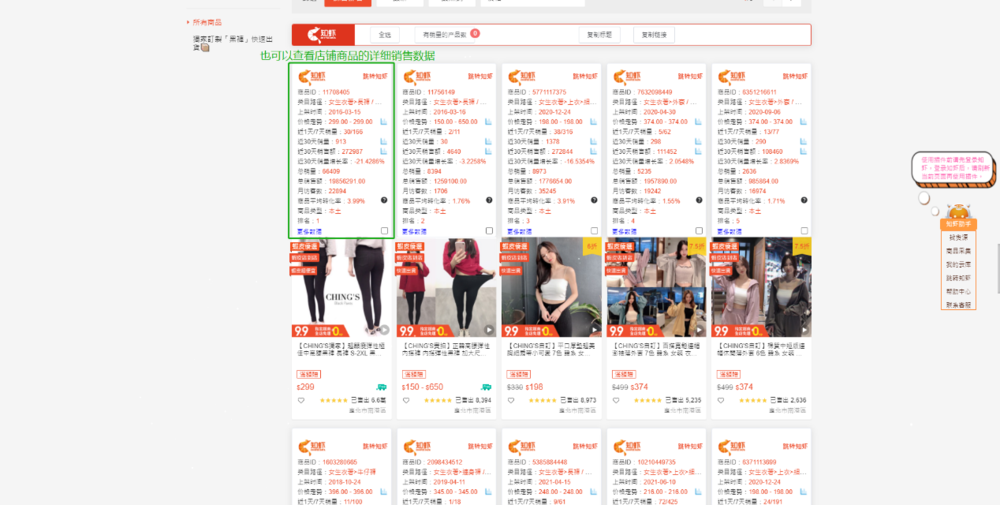Image resolution: width=1000 pixels, height=505 pixels.
Task: Open 我的货库 in the 知虾助手 menu
Action: (959, 264)
